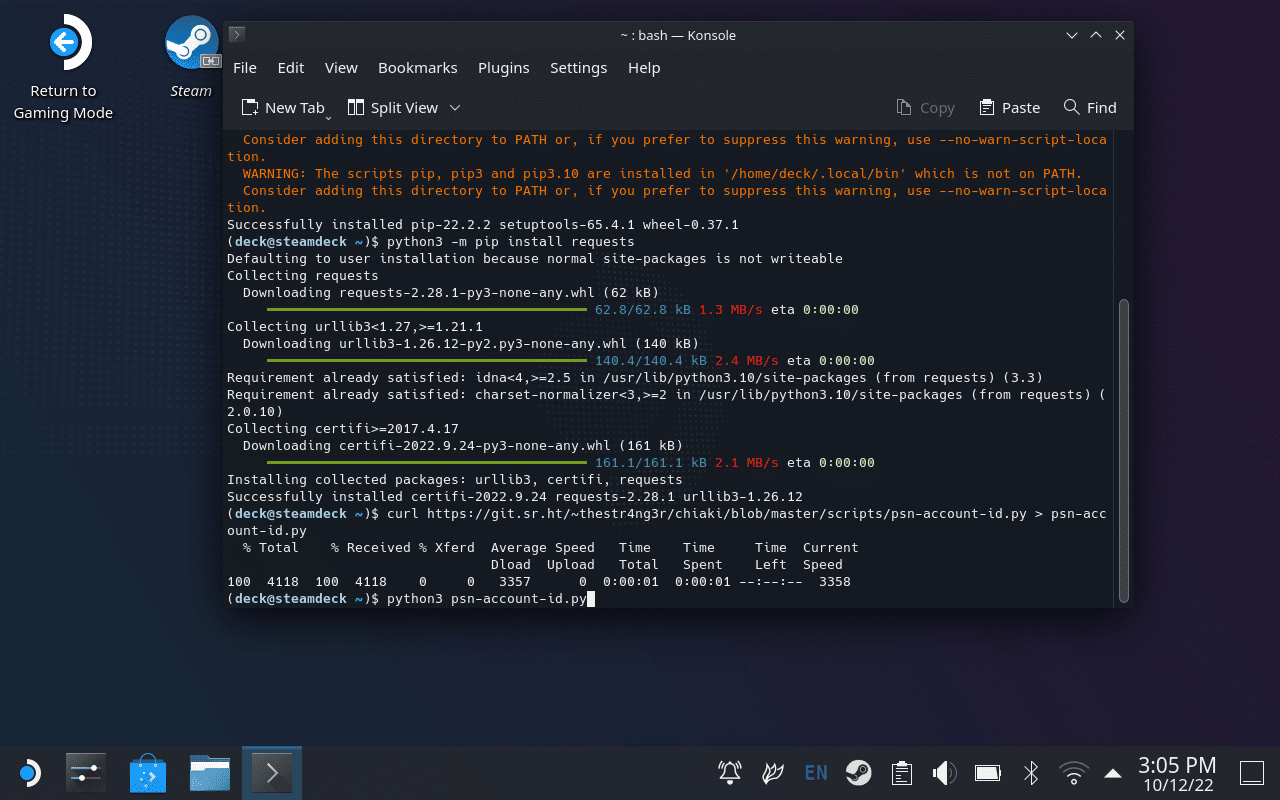Open the File menu in Konsole

(x=245, y=68)
